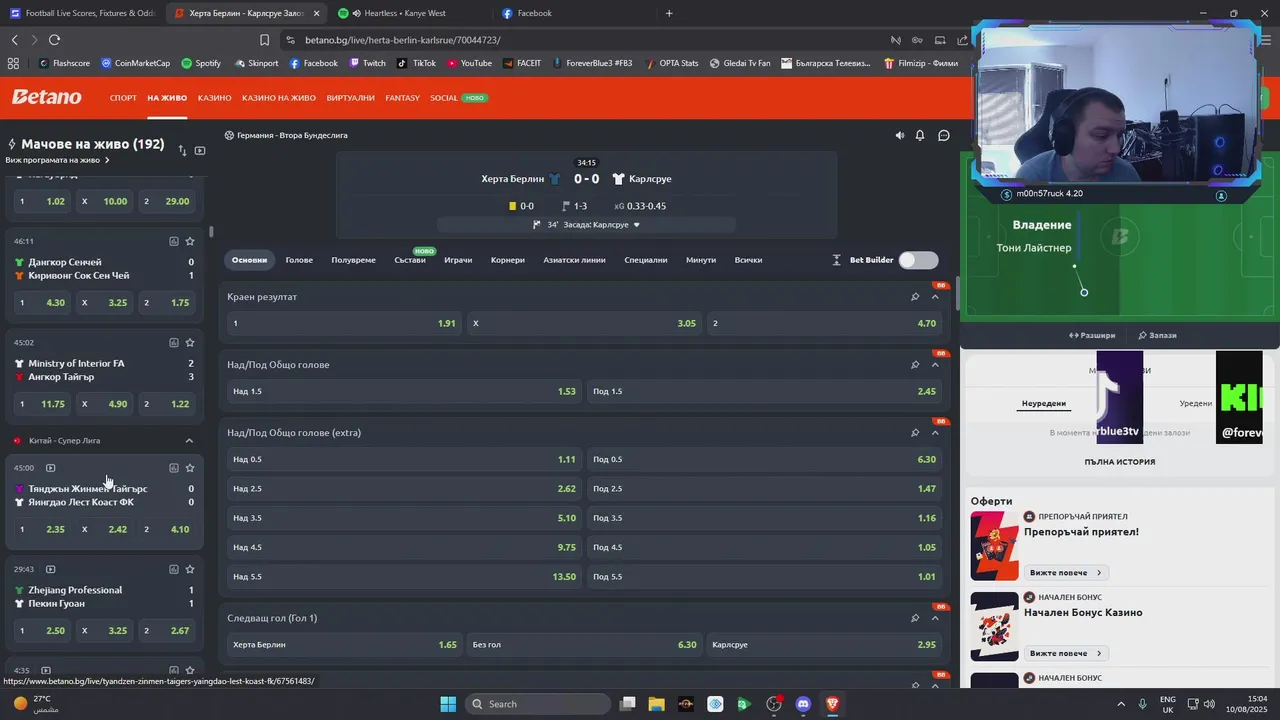Select the Играчи tab
This screenshot has height=720, width=1280.
coord(458,260)
